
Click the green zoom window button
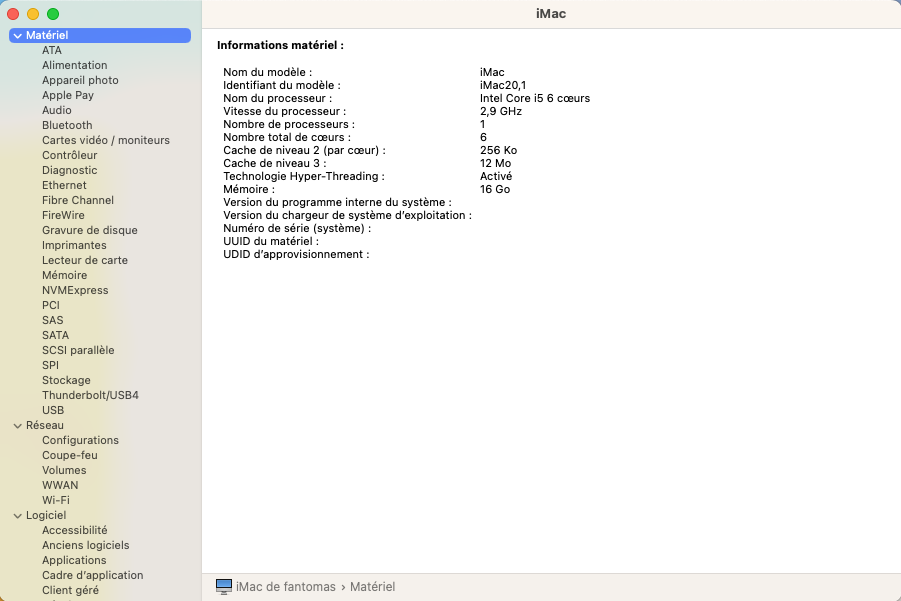coord(53,14)
